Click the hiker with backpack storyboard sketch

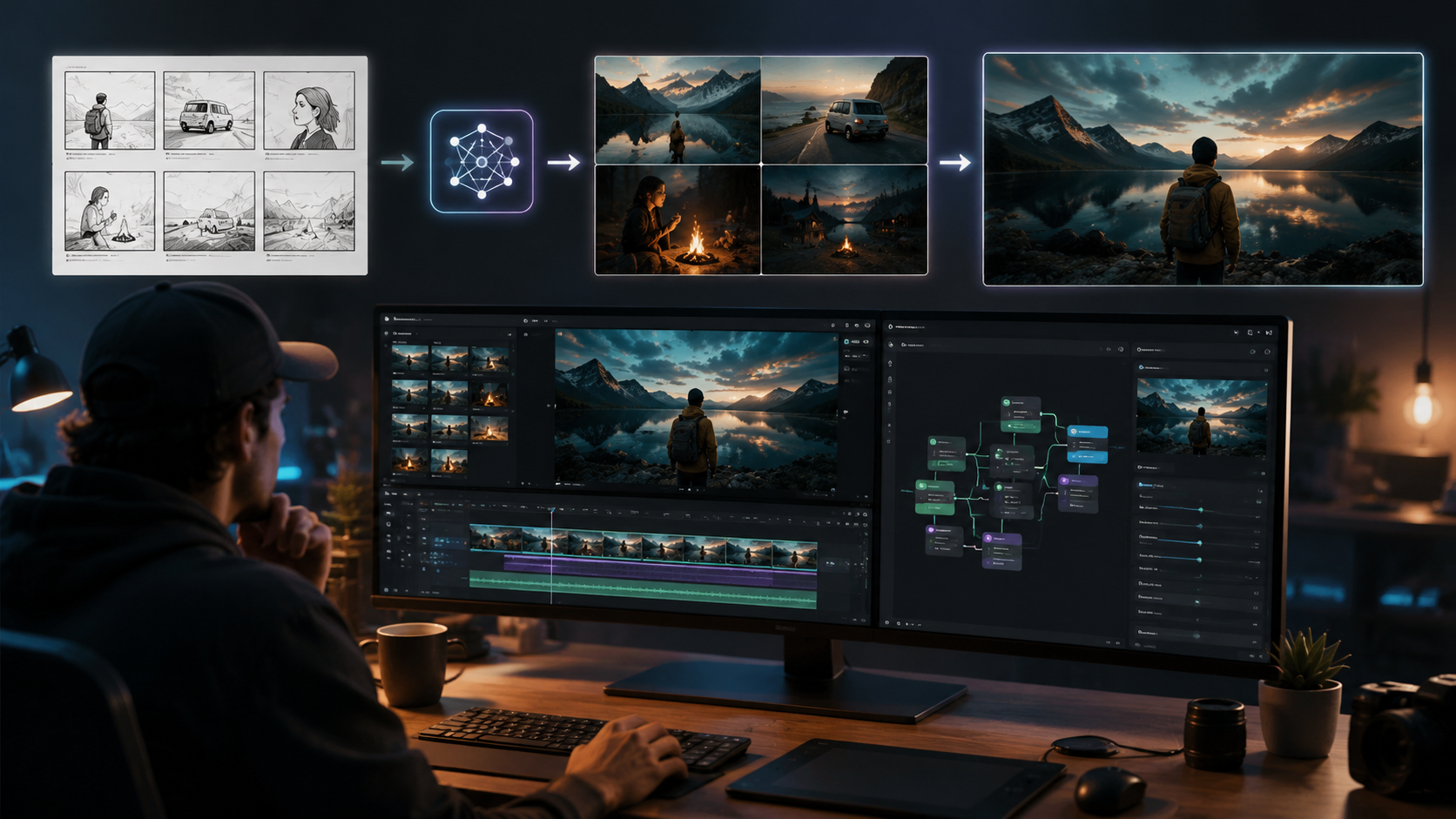click(110, 111)
